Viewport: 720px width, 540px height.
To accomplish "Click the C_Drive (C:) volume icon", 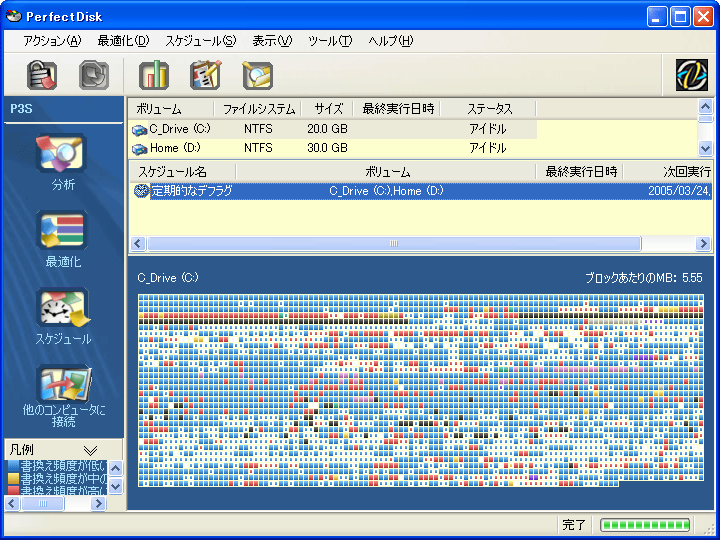I will coord(140,130).
